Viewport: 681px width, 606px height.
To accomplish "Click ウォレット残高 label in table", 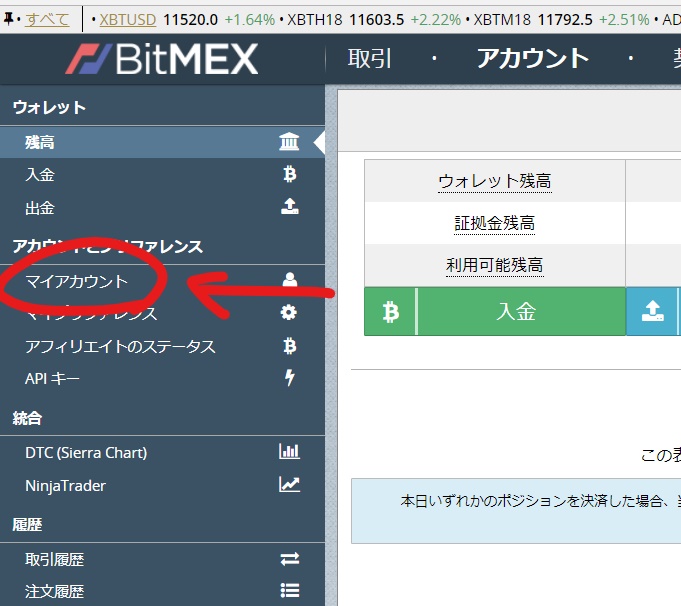I will (495, 181).
